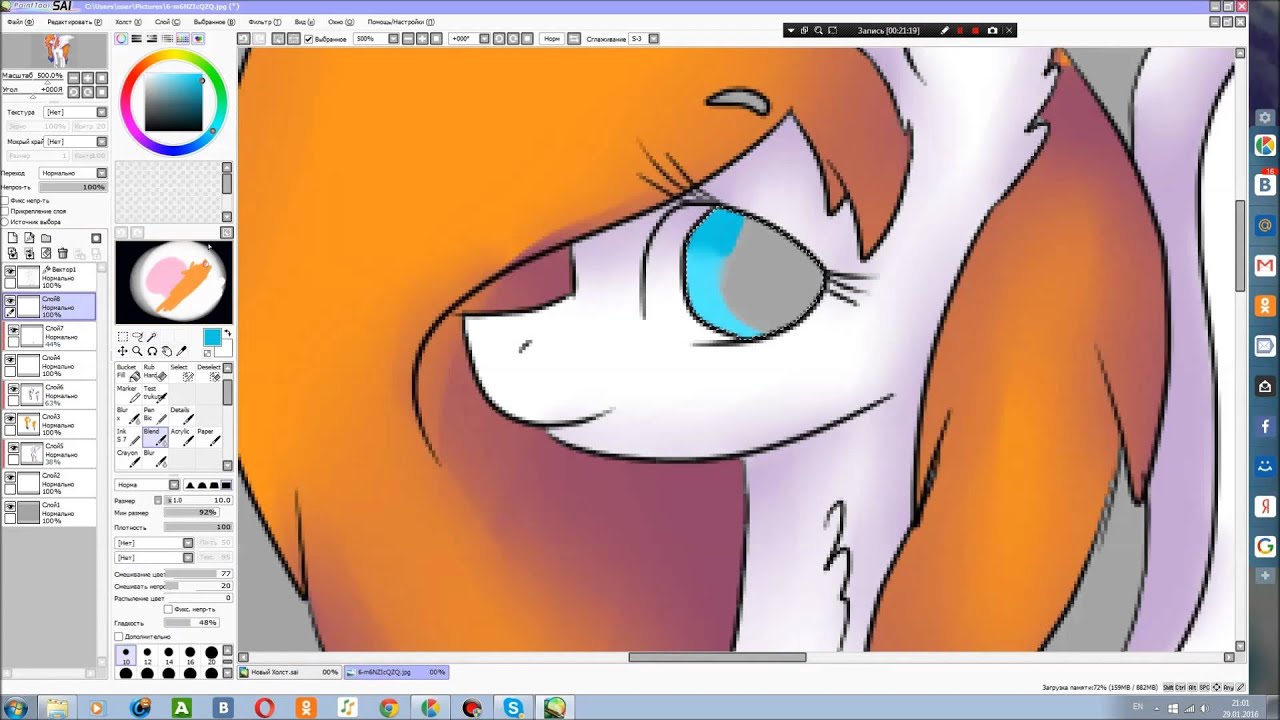Select the Crayon brush tool

click(x=128, y=457)
